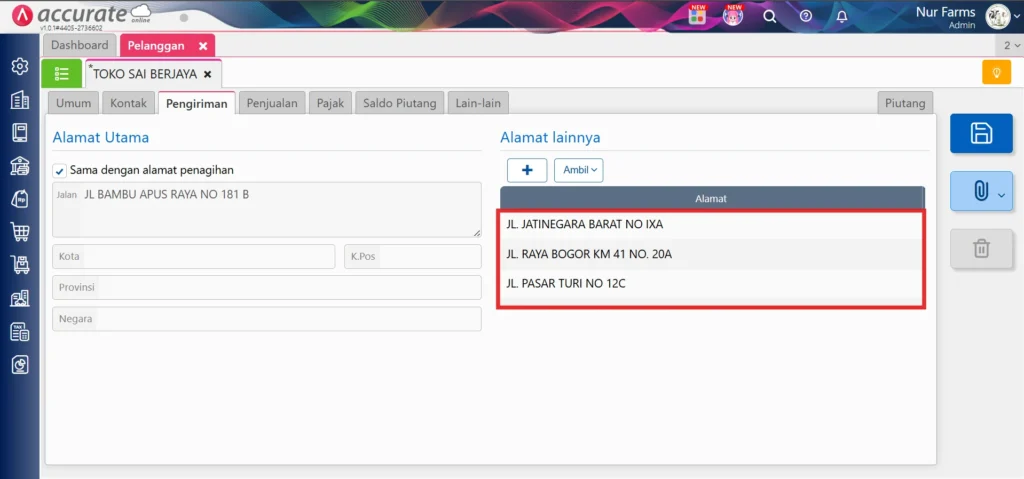
Task: Click the search magnifier icon
Action: tap(770, 16)
